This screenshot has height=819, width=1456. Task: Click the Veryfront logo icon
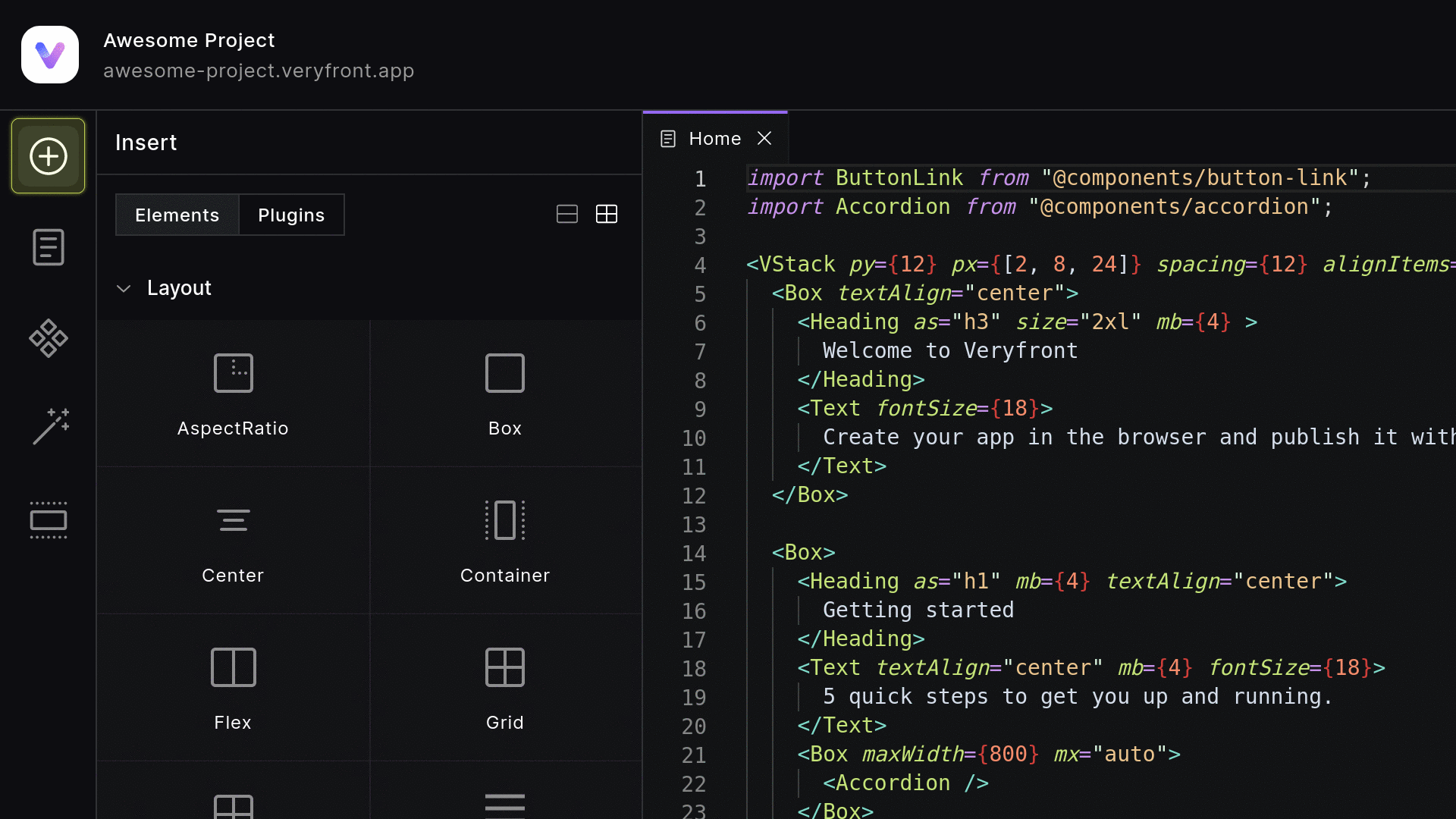click(50, 55)
